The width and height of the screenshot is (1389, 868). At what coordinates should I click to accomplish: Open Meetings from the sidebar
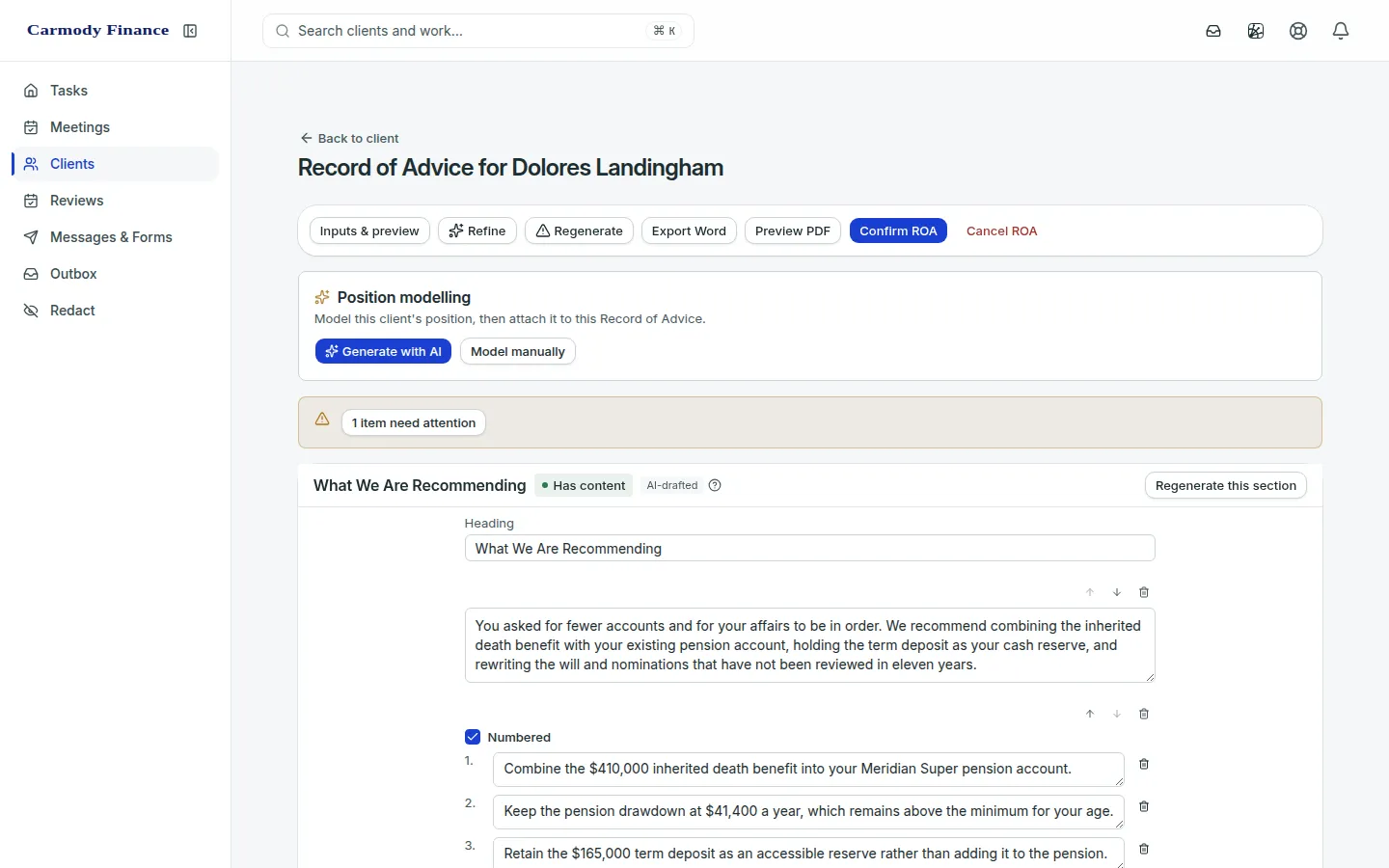click(x=116, y=127)
